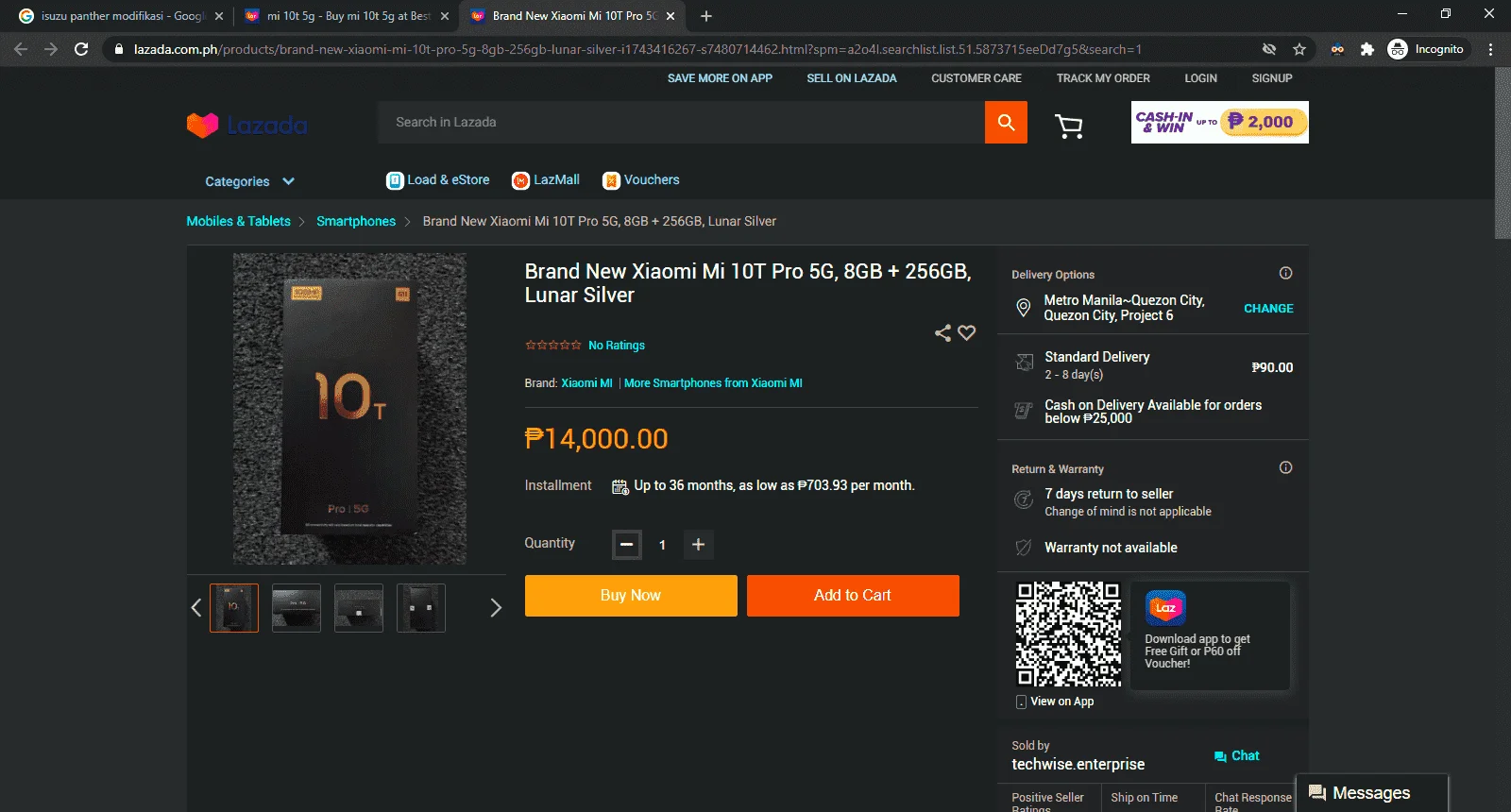Click the SIGNUP link
Screen dimensions: 1511x812
pos(1272,78)
